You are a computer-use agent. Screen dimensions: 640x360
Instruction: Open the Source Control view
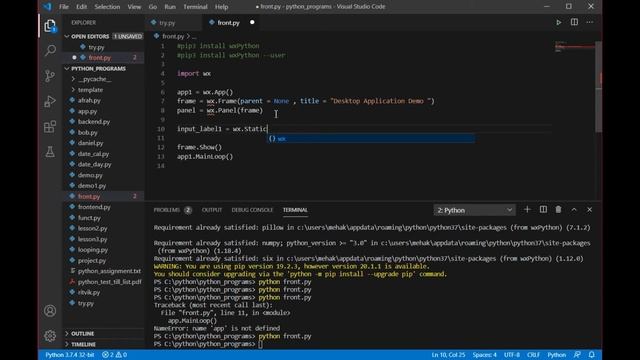[50, 76]
